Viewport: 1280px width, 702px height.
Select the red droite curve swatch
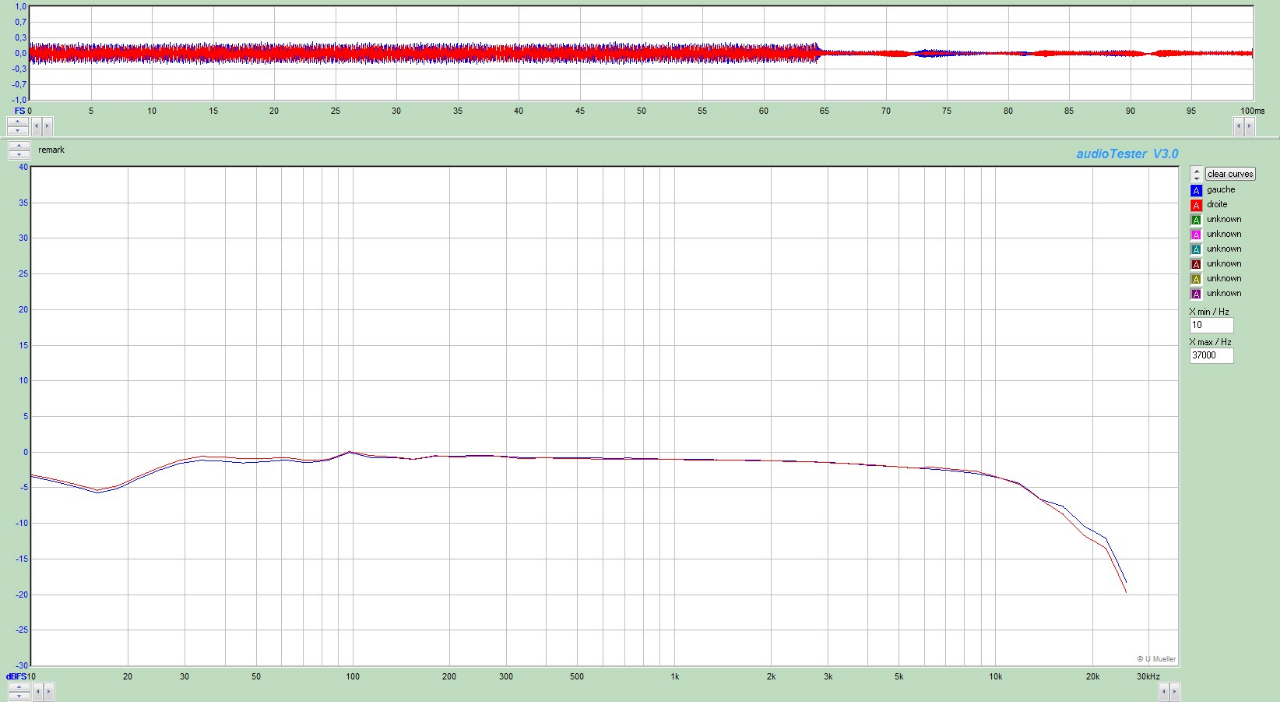click(1196, 205)
